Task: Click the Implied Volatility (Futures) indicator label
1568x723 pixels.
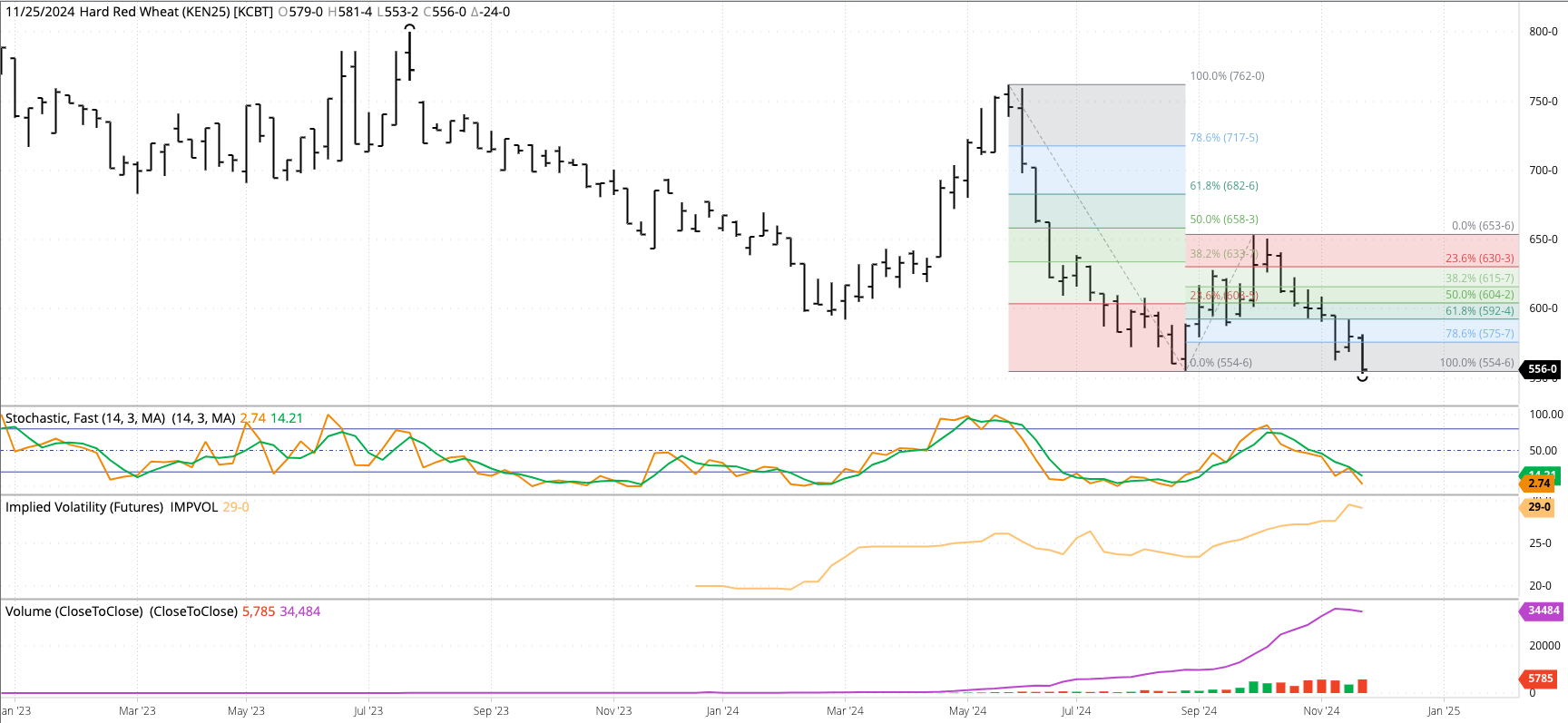Action: coord(111,507)
